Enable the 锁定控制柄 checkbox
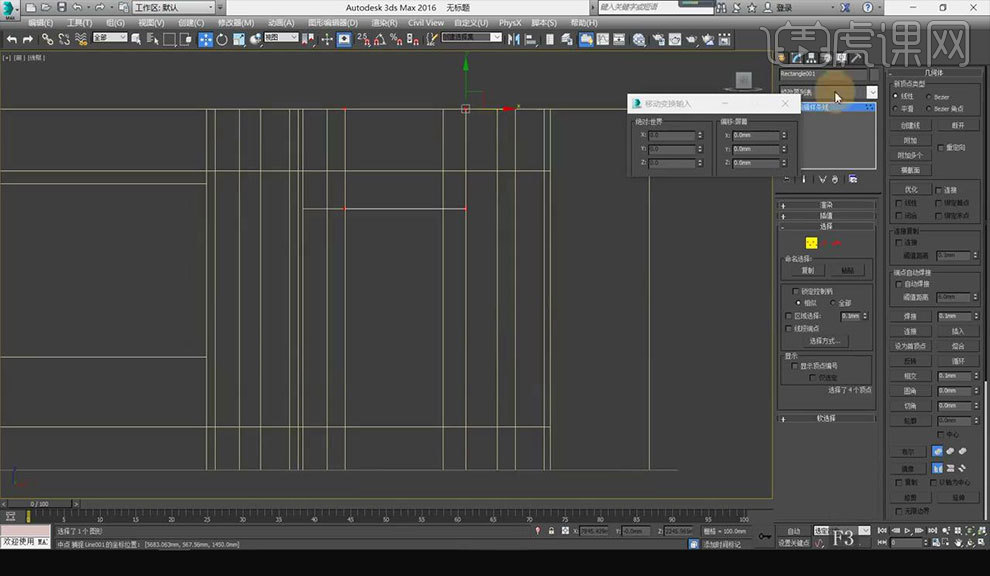 pyautogui.click(x=795, y=291)
